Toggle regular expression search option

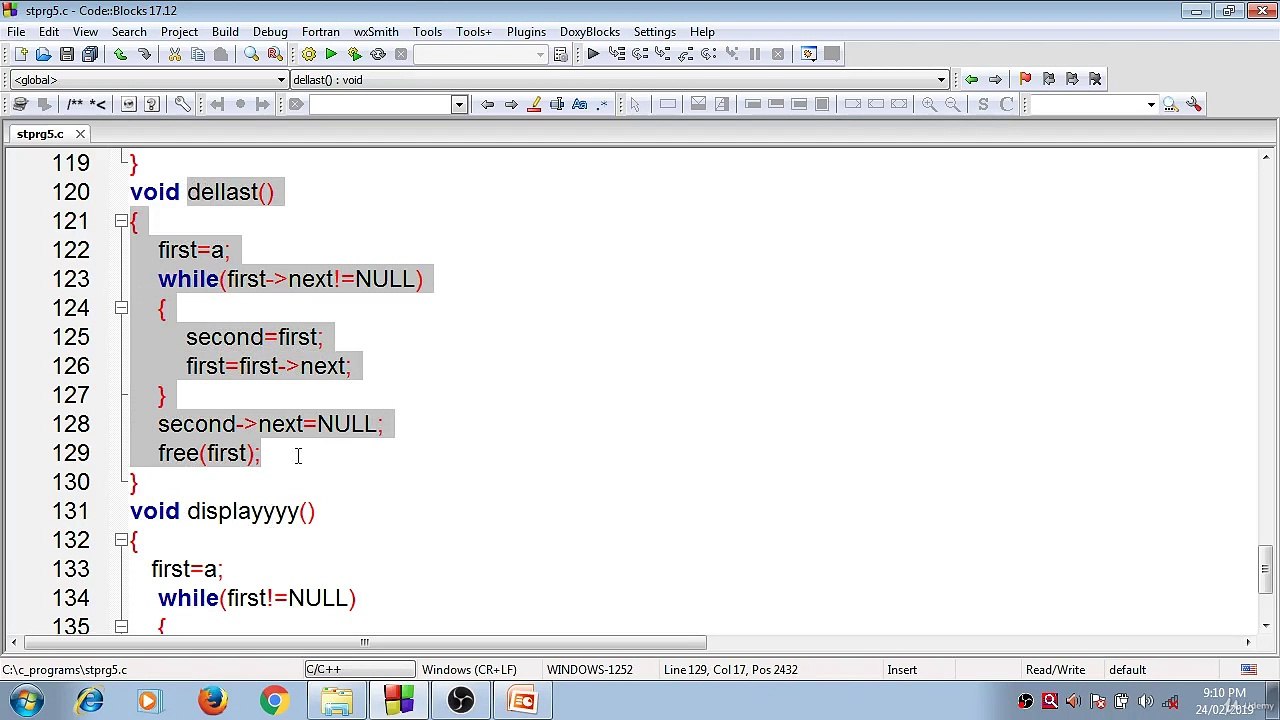click(x=602, y=104)
